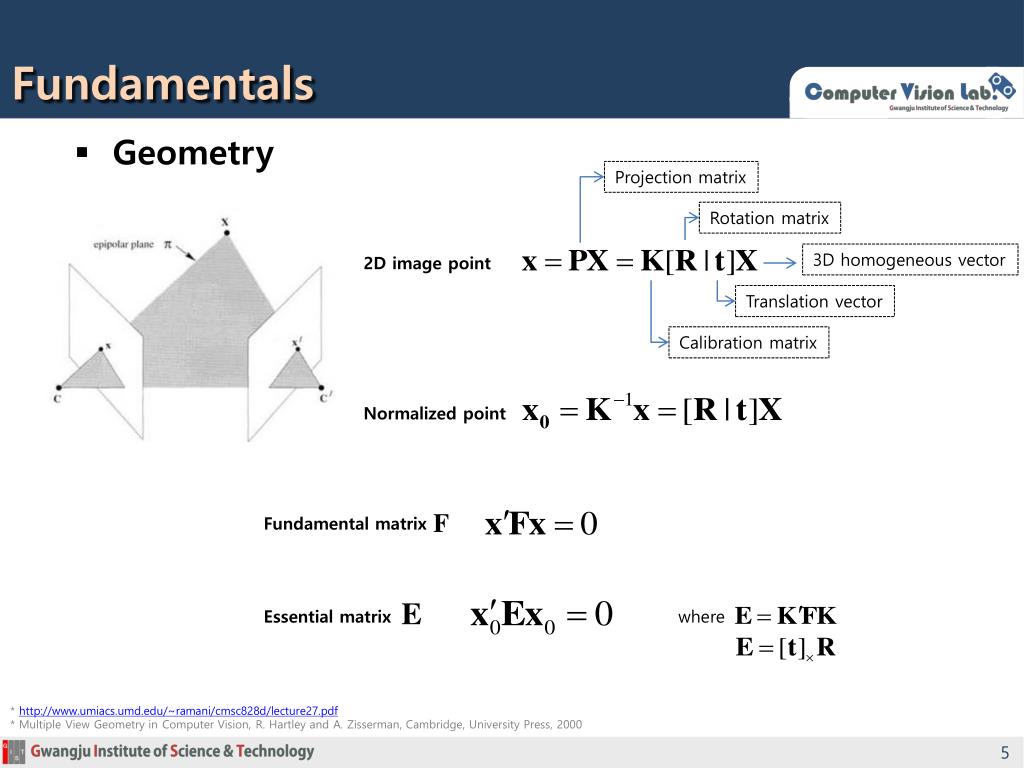Viewport: 1024px width, 768px height.
Task: Select the '2D image point' label
Action: [x=427, y=263]
